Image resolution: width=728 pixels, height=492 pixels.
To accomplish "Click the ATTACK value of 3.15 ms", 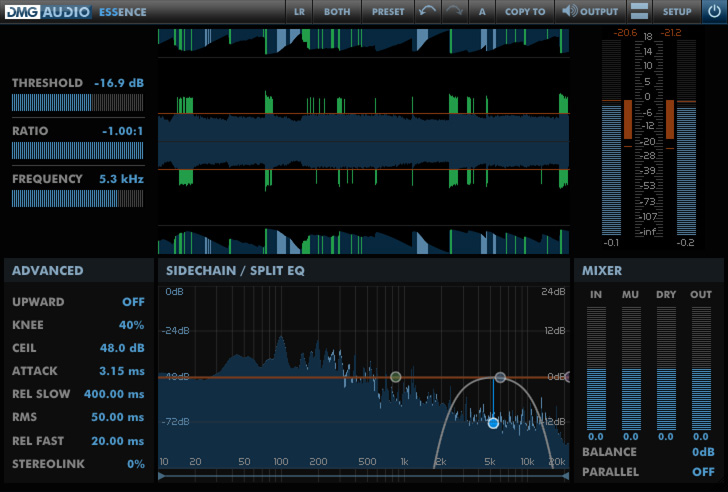I will 121,371.
